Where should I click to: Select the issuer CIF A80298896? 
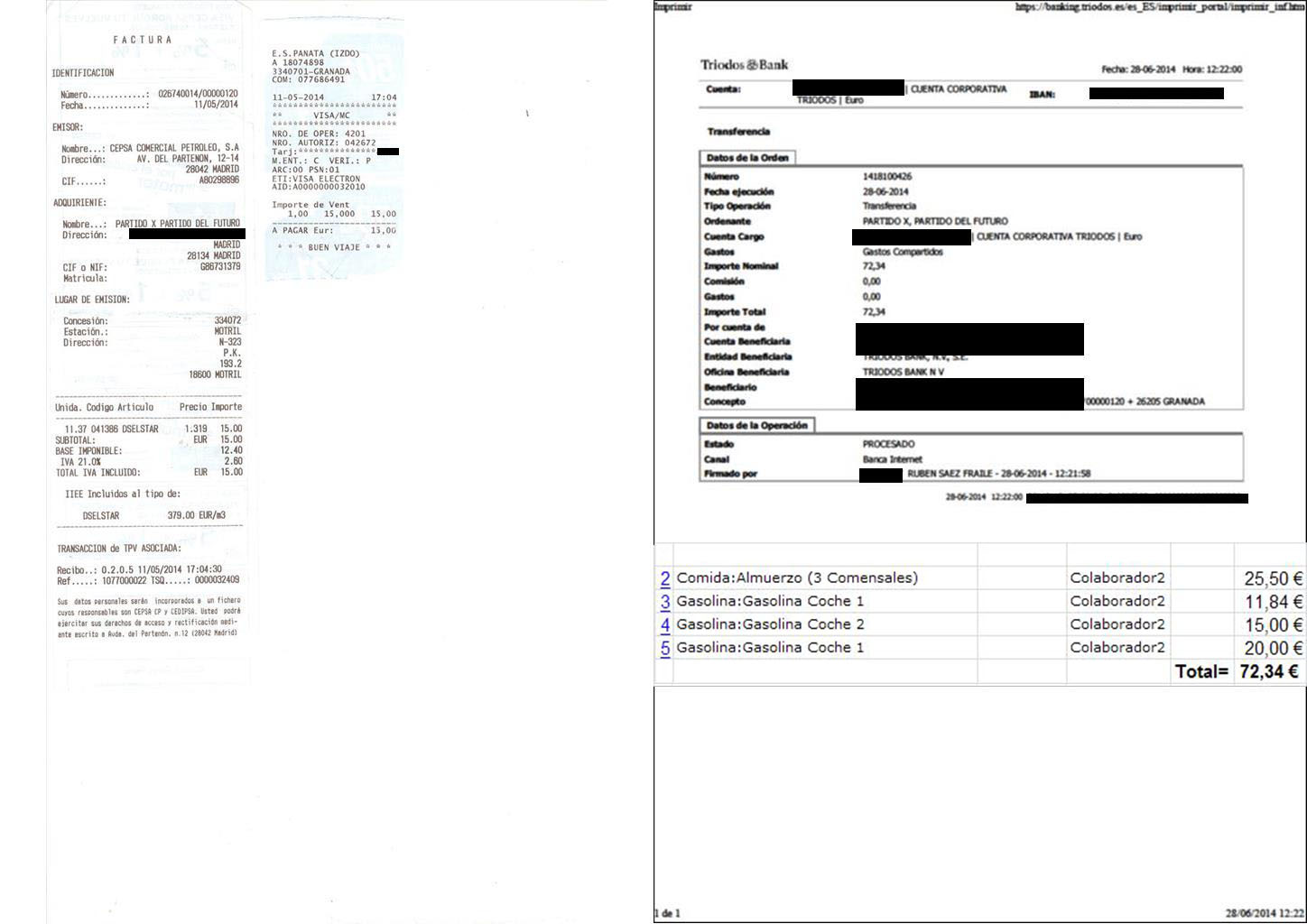pyautogui.click(x=219, y=180)
